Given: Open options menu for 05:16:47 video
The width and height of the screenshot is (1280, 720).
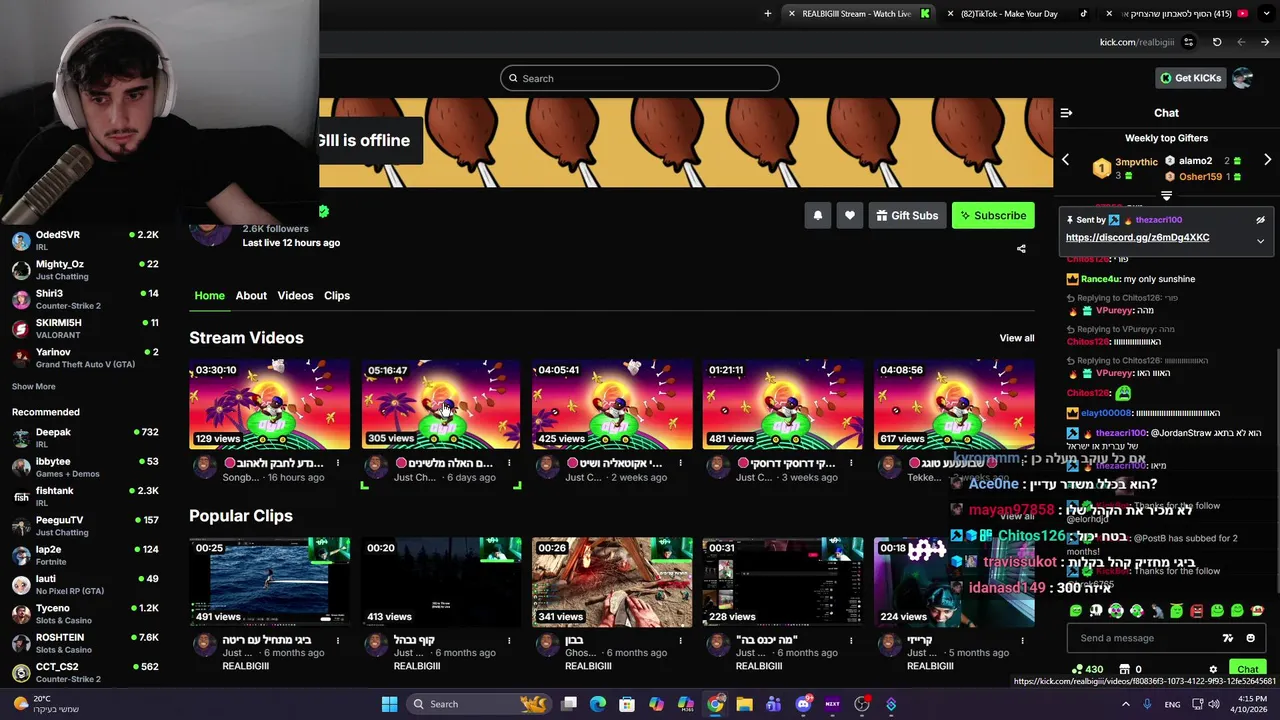Looking at the screenshot, I should click(x=509, y=463).
